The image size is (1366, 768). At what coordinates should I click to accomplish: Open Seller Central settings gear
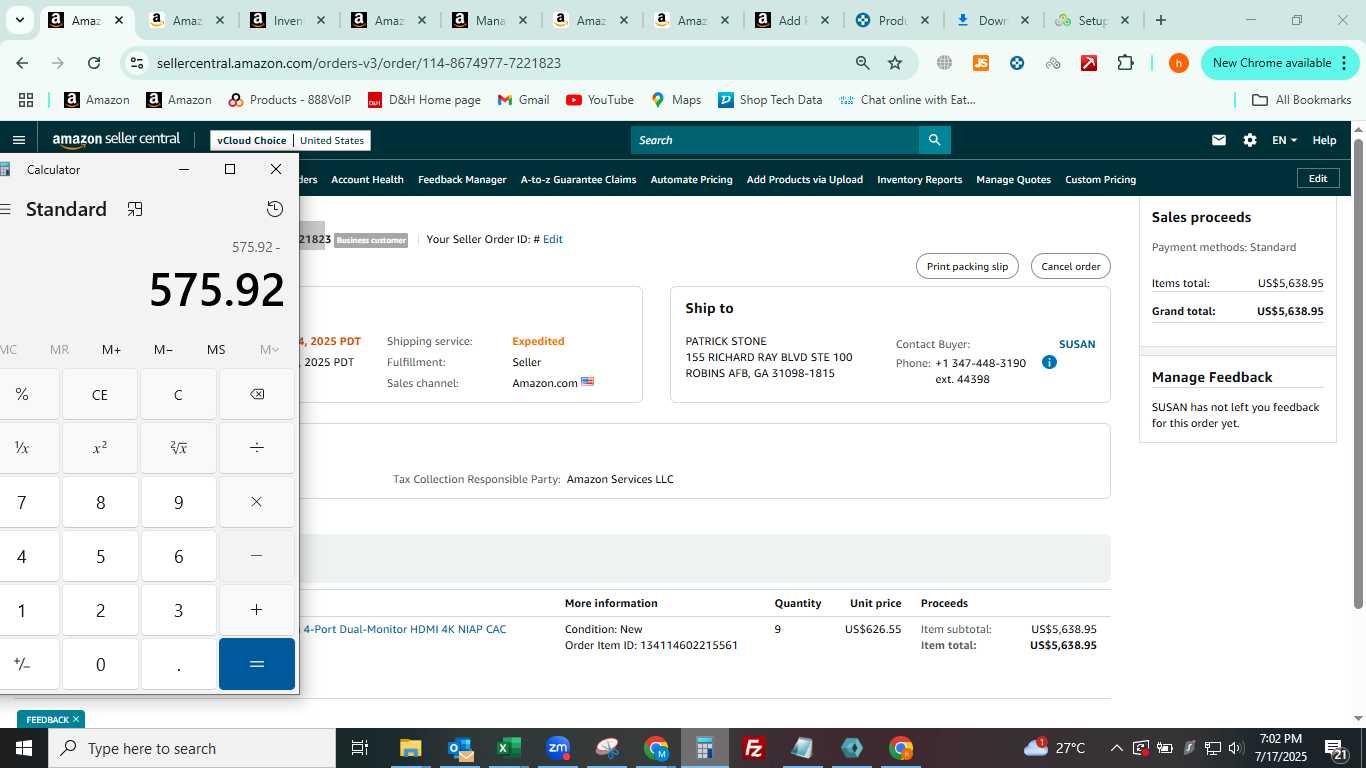pos(1250,140)
